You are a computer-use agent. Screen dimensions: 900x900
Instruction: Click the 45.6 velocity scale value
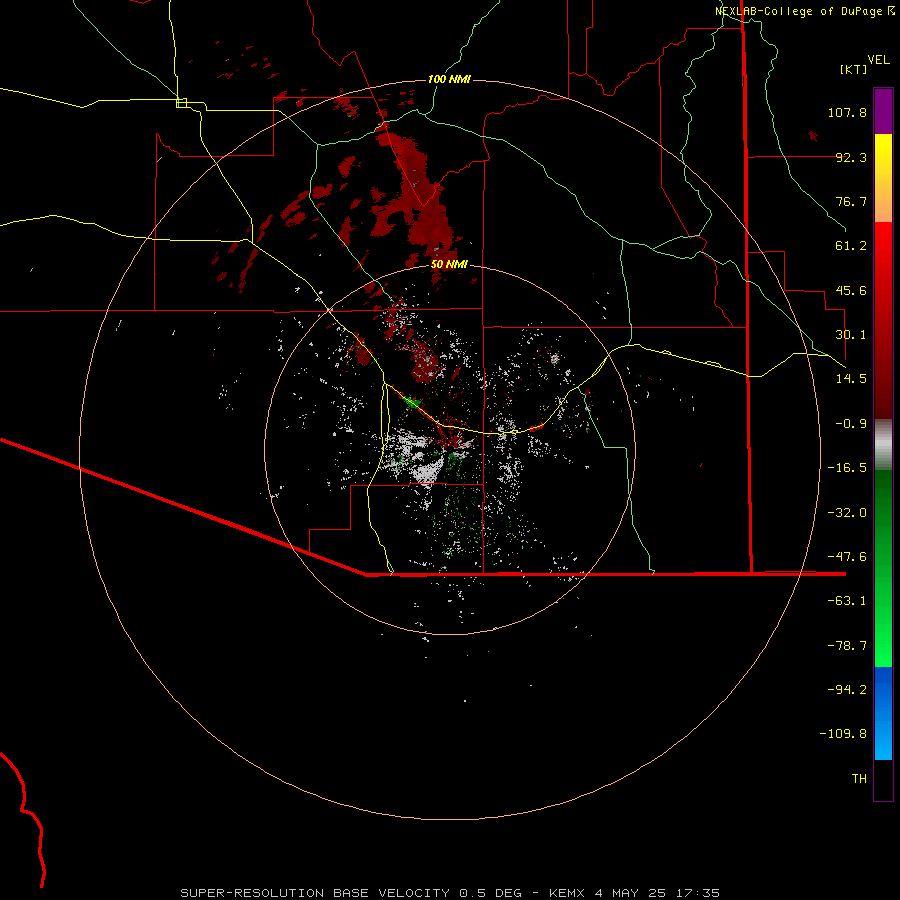(x=851, y=290)
